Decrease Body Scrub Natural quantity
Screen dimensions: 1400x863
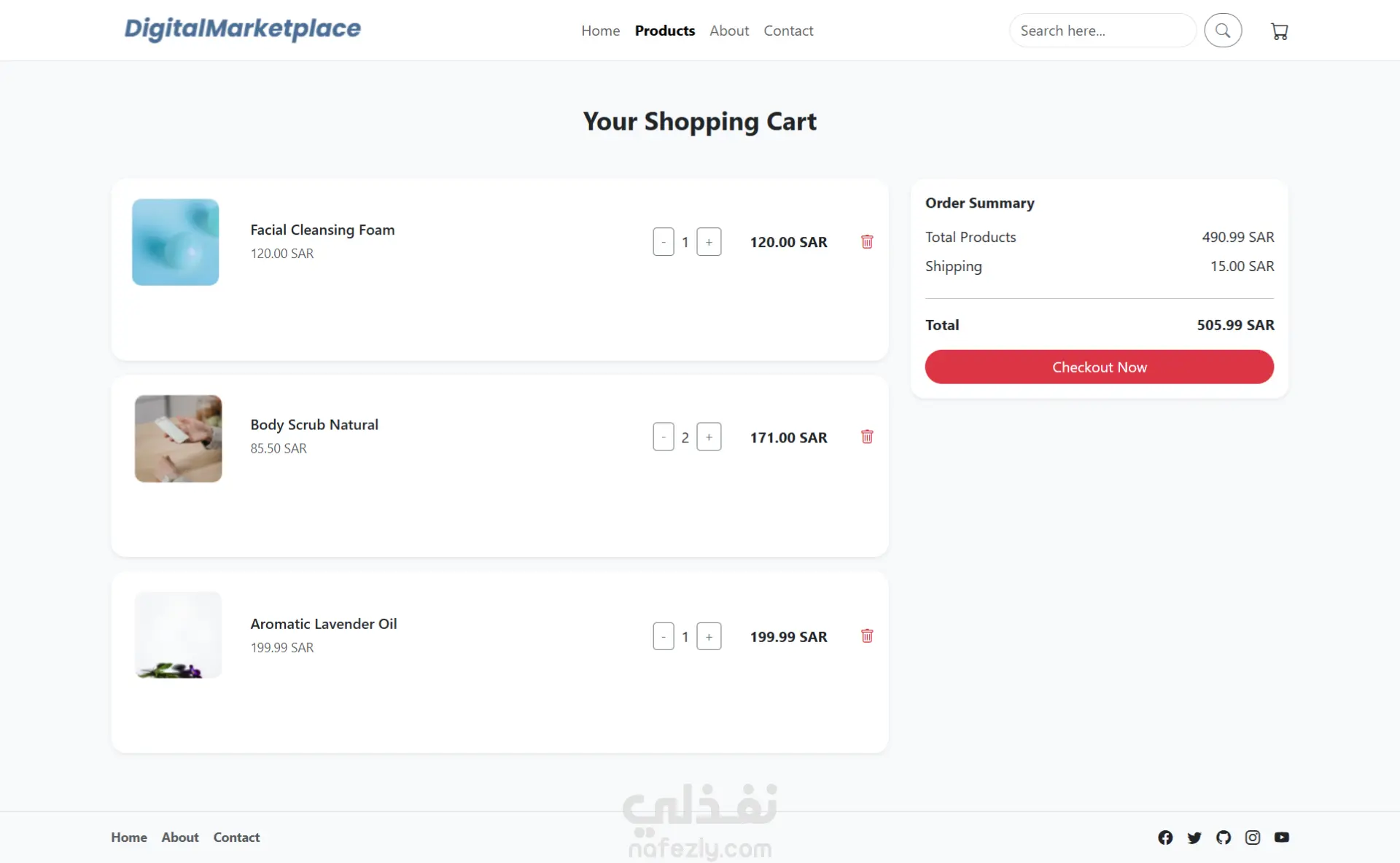click(664, 437)
